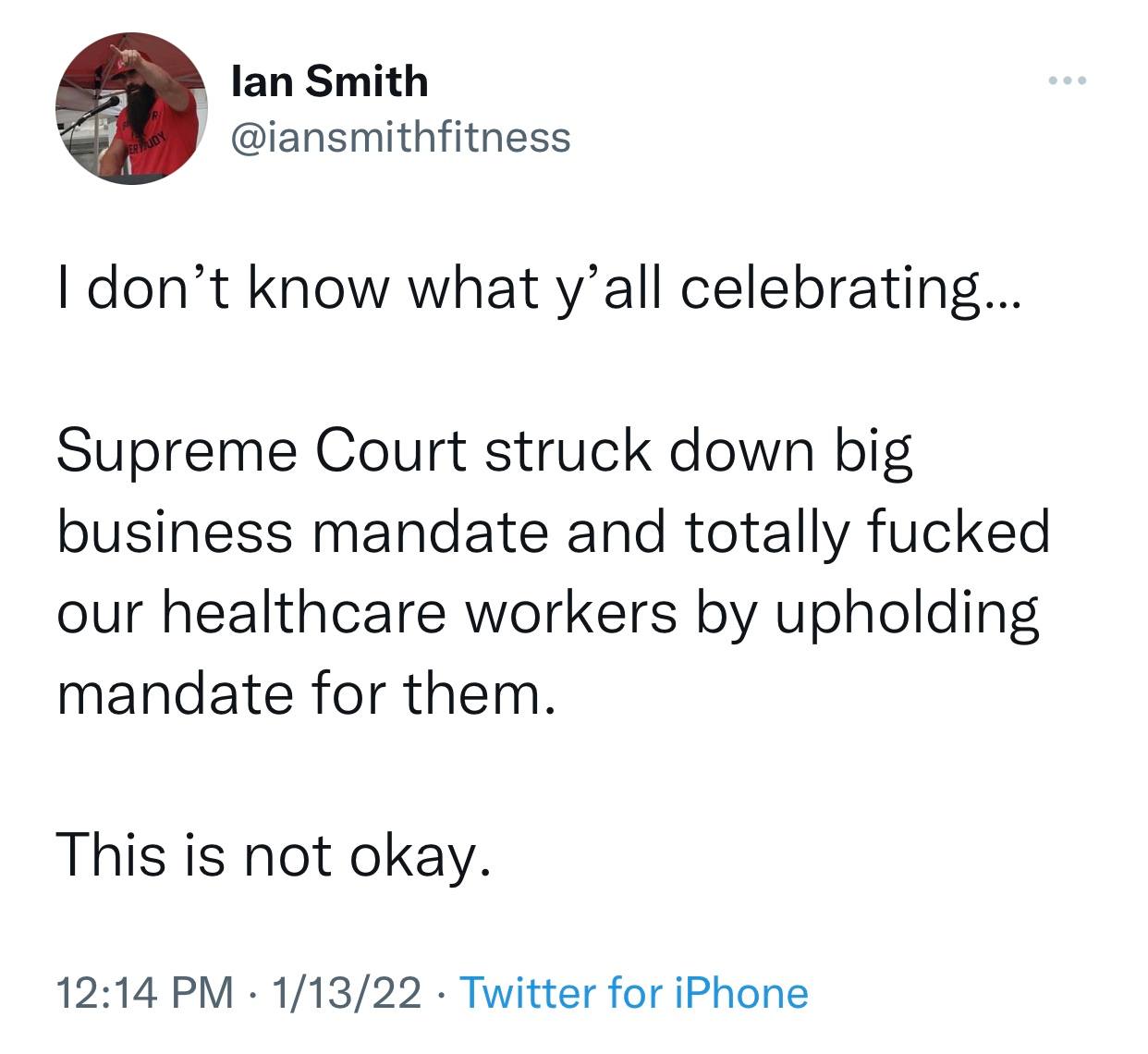
Task: Open the Twitter for iPhone source link
Action: click(x=633, y=993)
